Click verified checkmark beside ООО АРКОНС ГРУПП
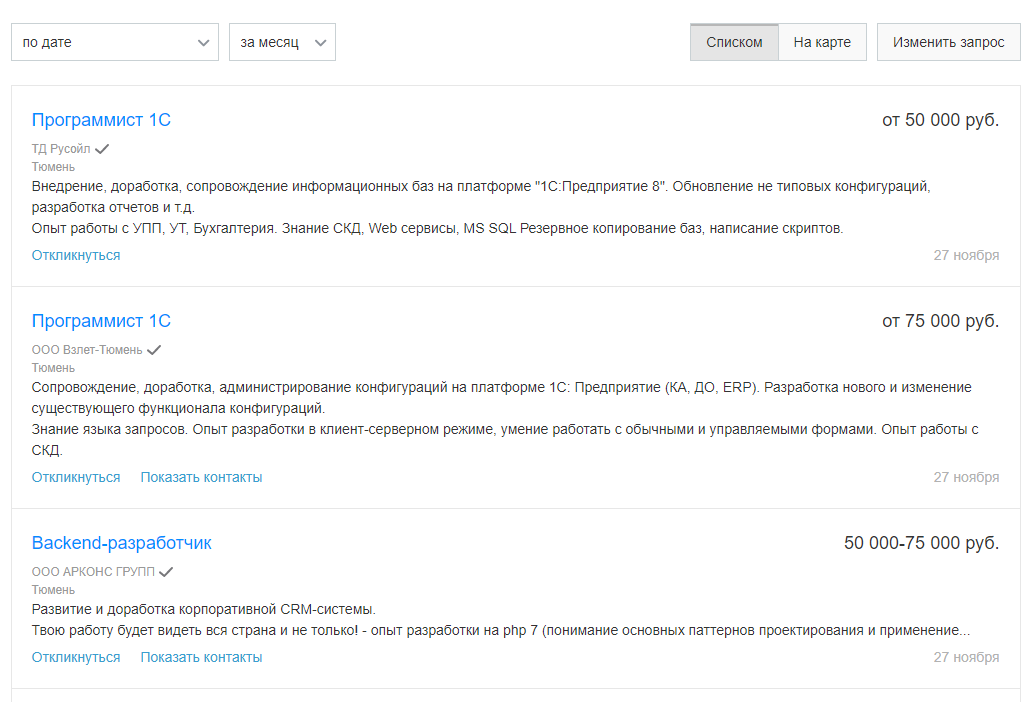The height and width of the screenshot is (702, 1034). (x=166, y=572)
